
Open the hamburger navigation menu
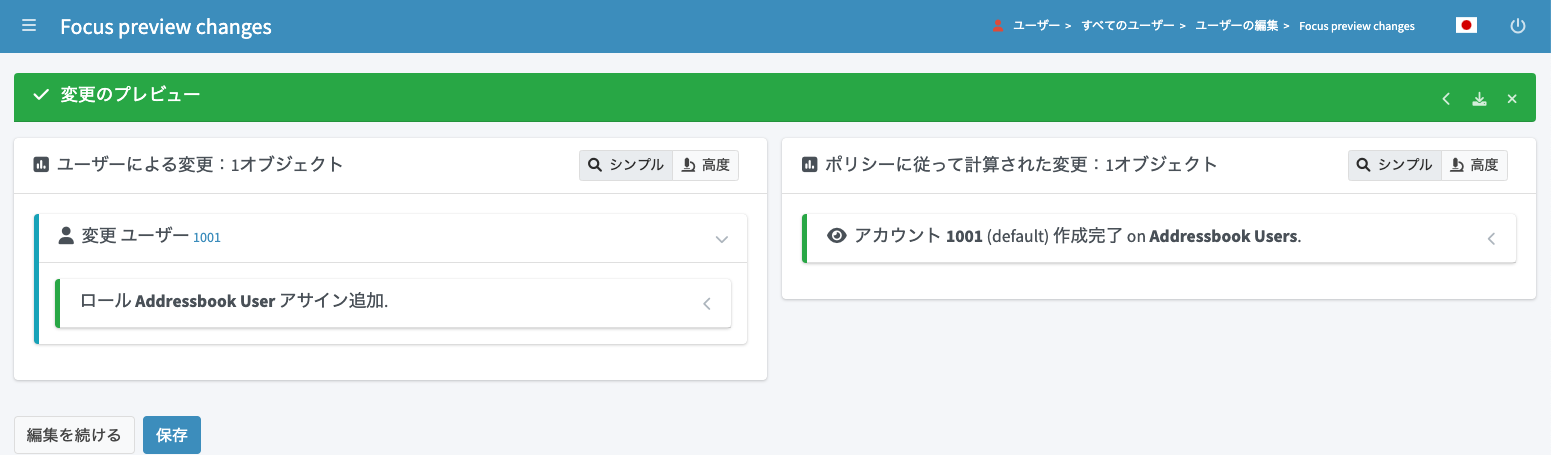pyautogui.click(x=29, y=26)
